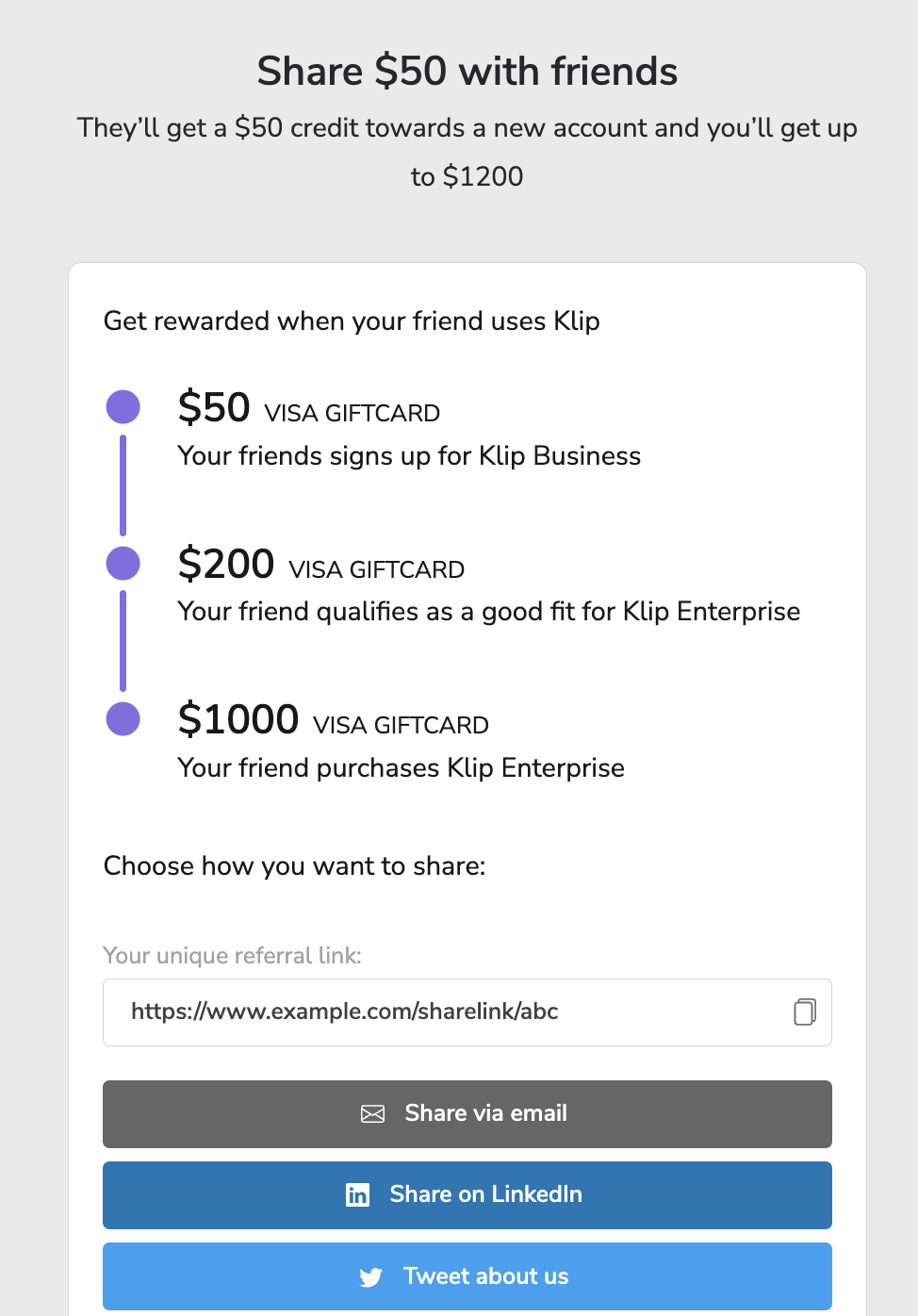The width and height of the screenshot is (918, 1316).
Task: Click the "Choose how you want to share:" text
Action: [x=294, y=866]
